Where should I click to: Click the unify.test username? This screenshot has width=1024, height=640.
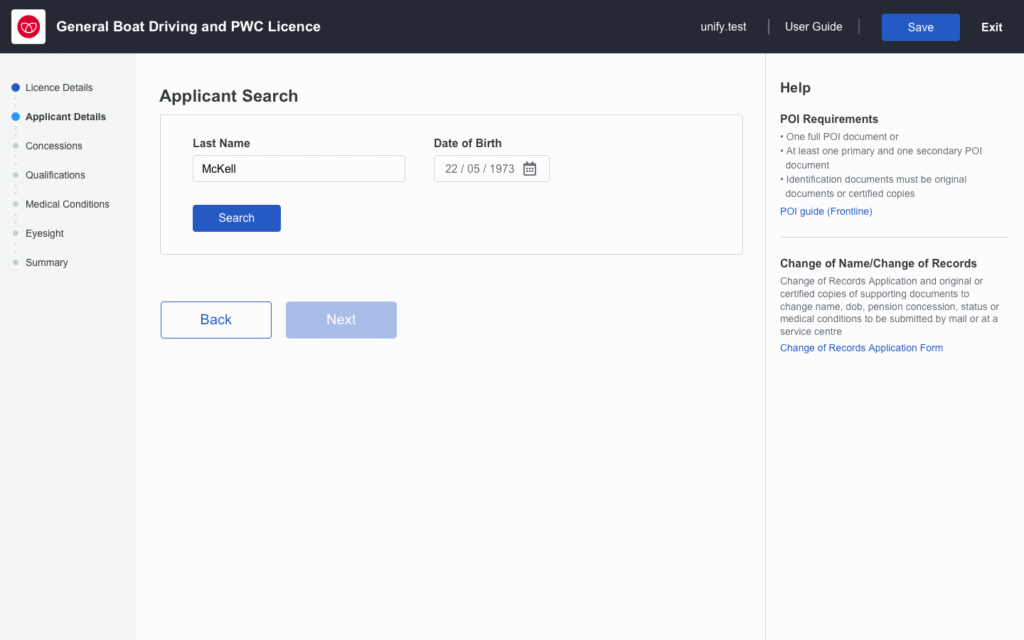(x=723, y=27)
